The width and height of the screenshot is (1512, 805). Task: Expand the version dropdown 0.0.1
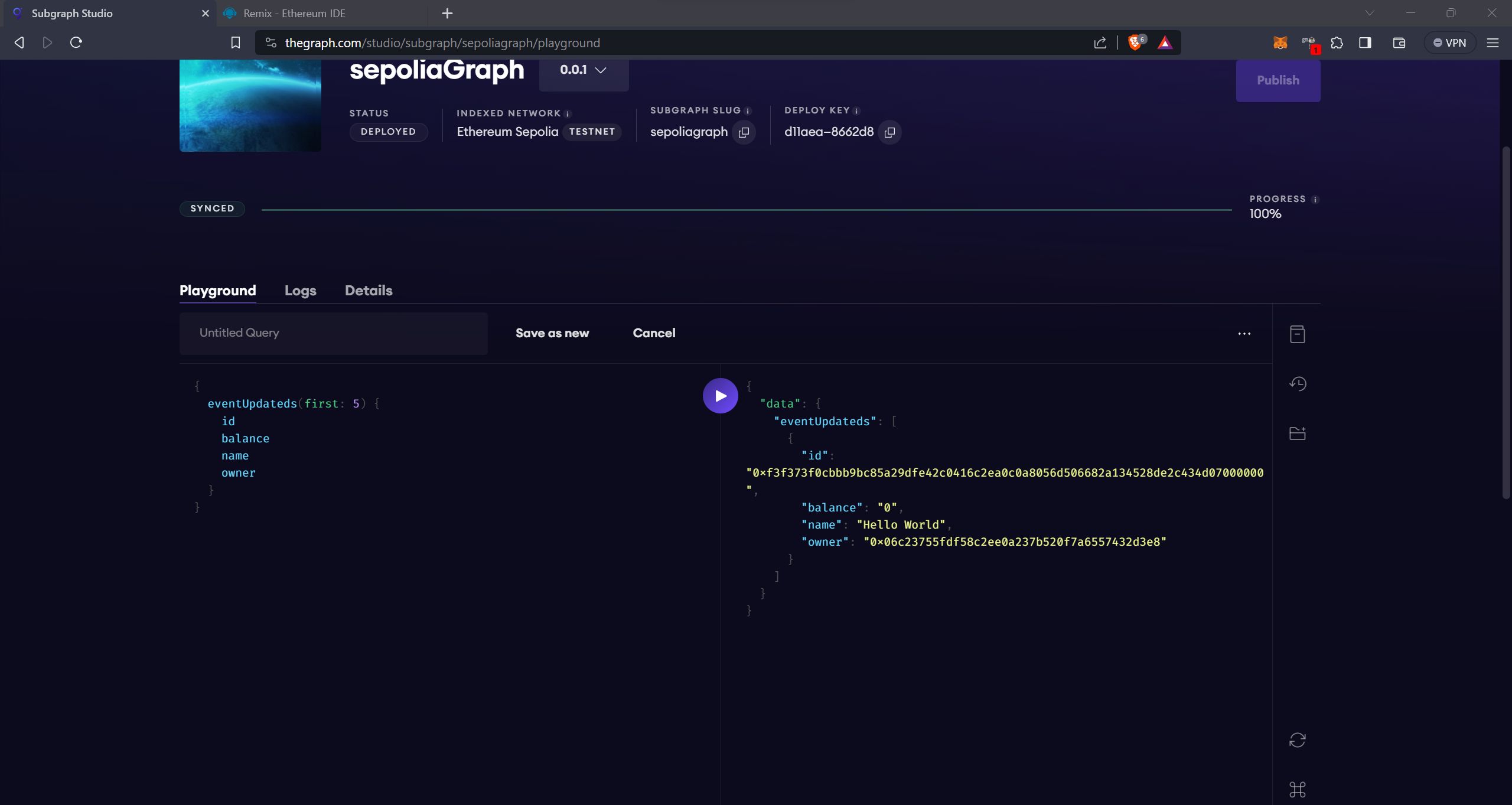pyautogui.click(x=584, y=71)
